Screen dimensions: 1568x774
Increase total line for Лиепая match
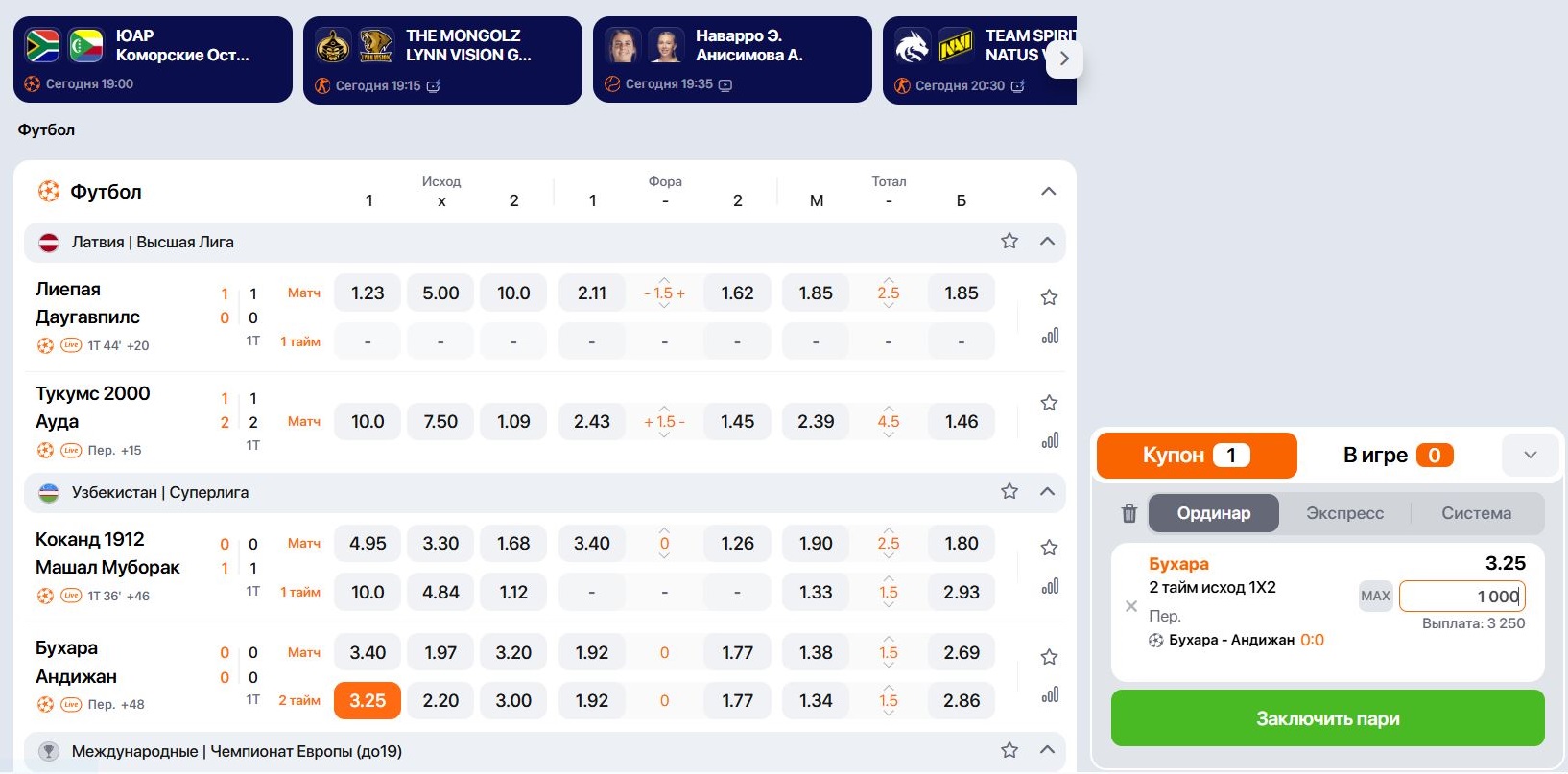click(x=889, y=280)
